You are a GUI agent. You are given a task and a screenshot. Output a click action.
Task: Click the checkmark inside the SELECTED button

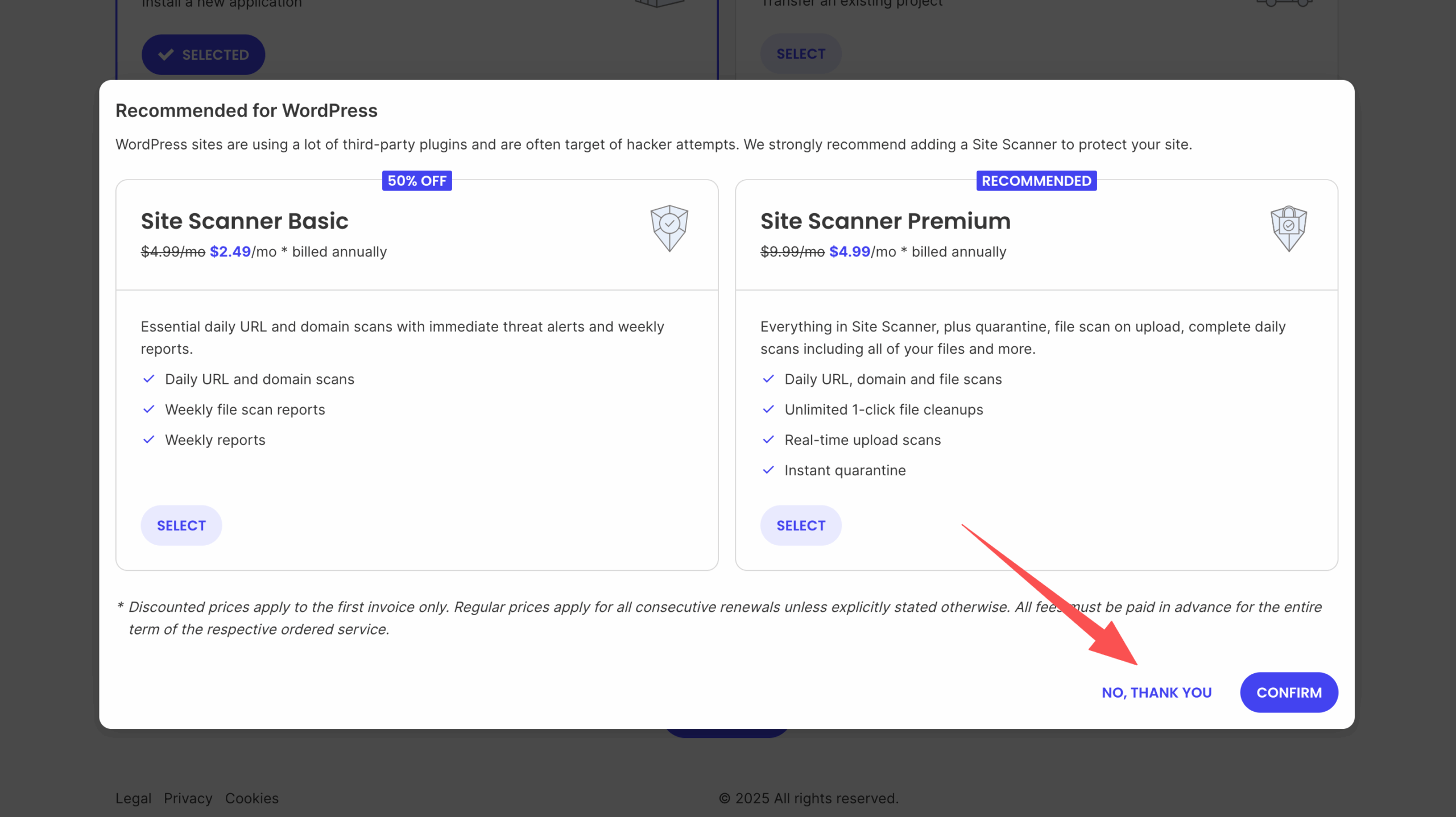pyautogui.click(x=166, y=55)
